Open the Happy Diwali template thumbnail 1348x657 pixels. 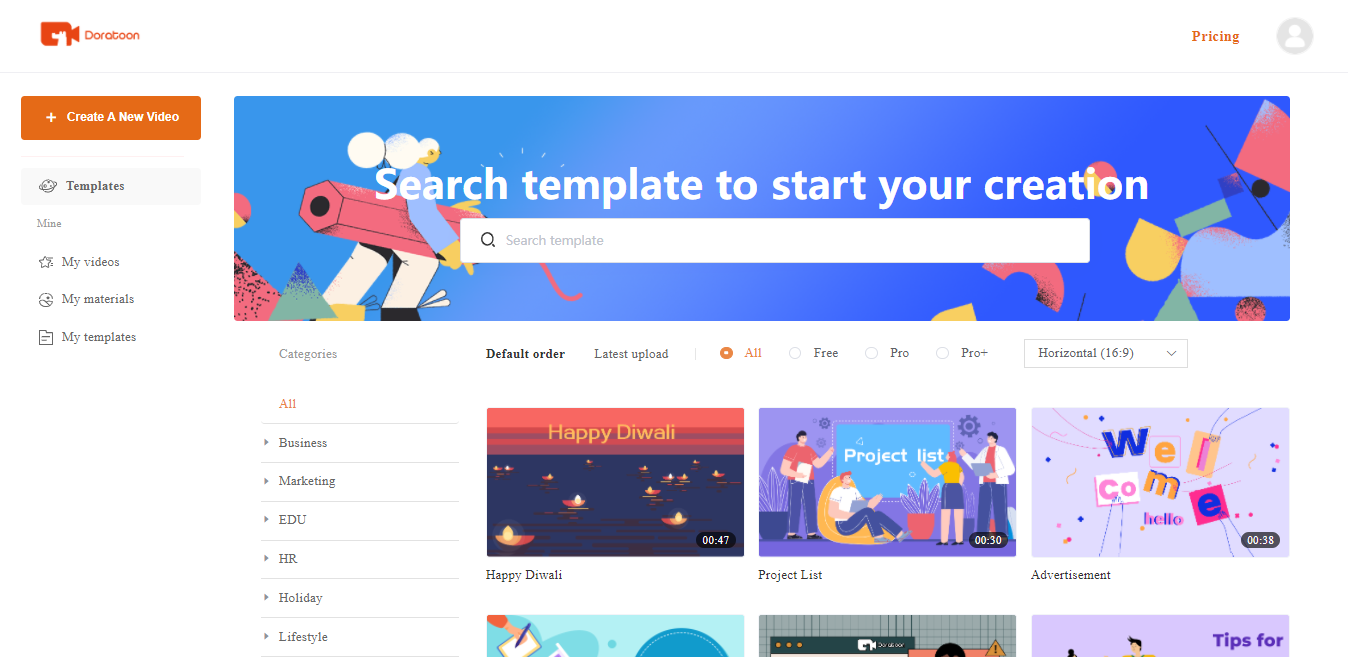coord(615,482)
